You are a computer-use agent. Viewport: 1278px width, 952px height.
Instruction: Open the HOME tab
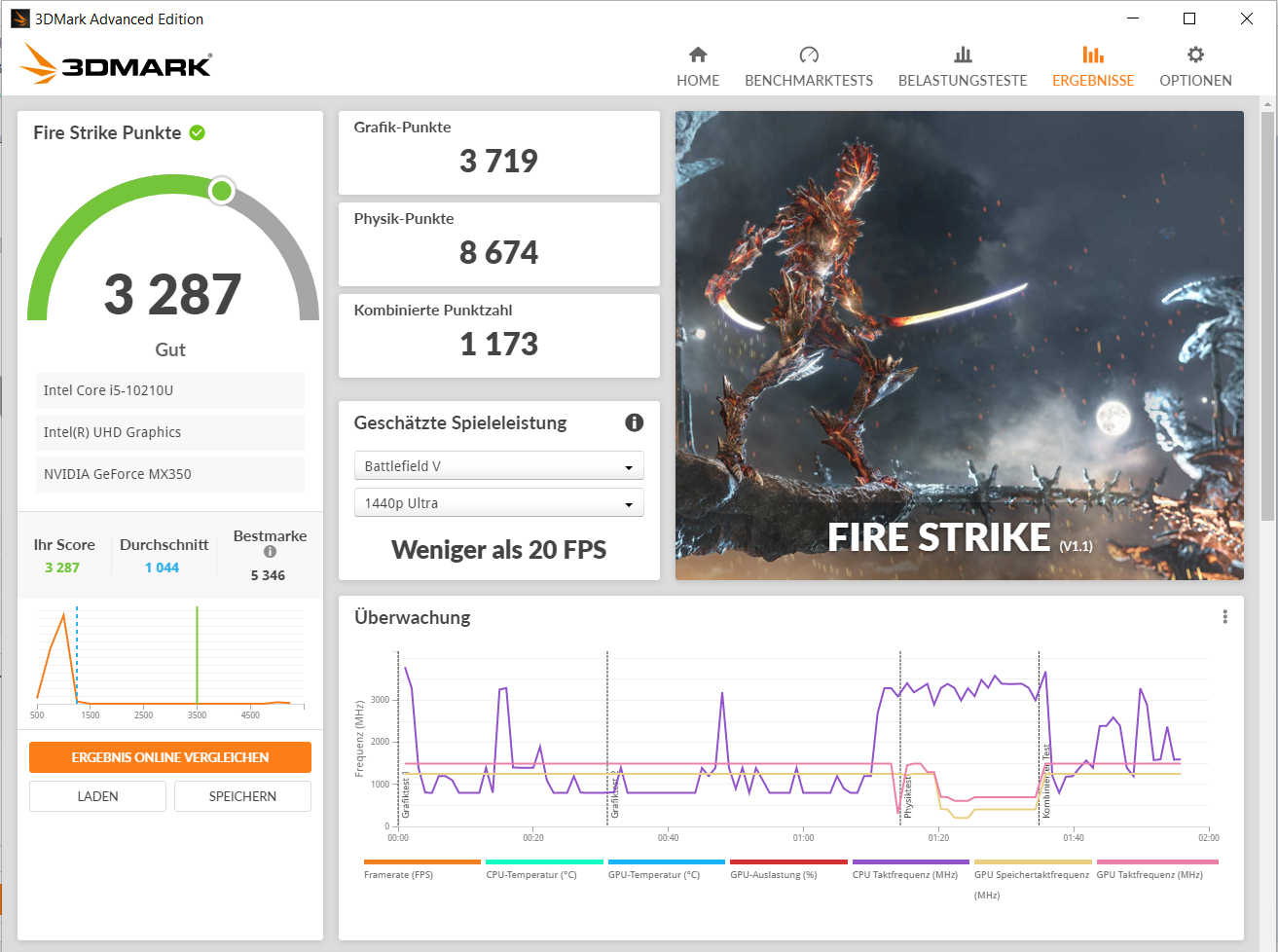coord(698,67)
